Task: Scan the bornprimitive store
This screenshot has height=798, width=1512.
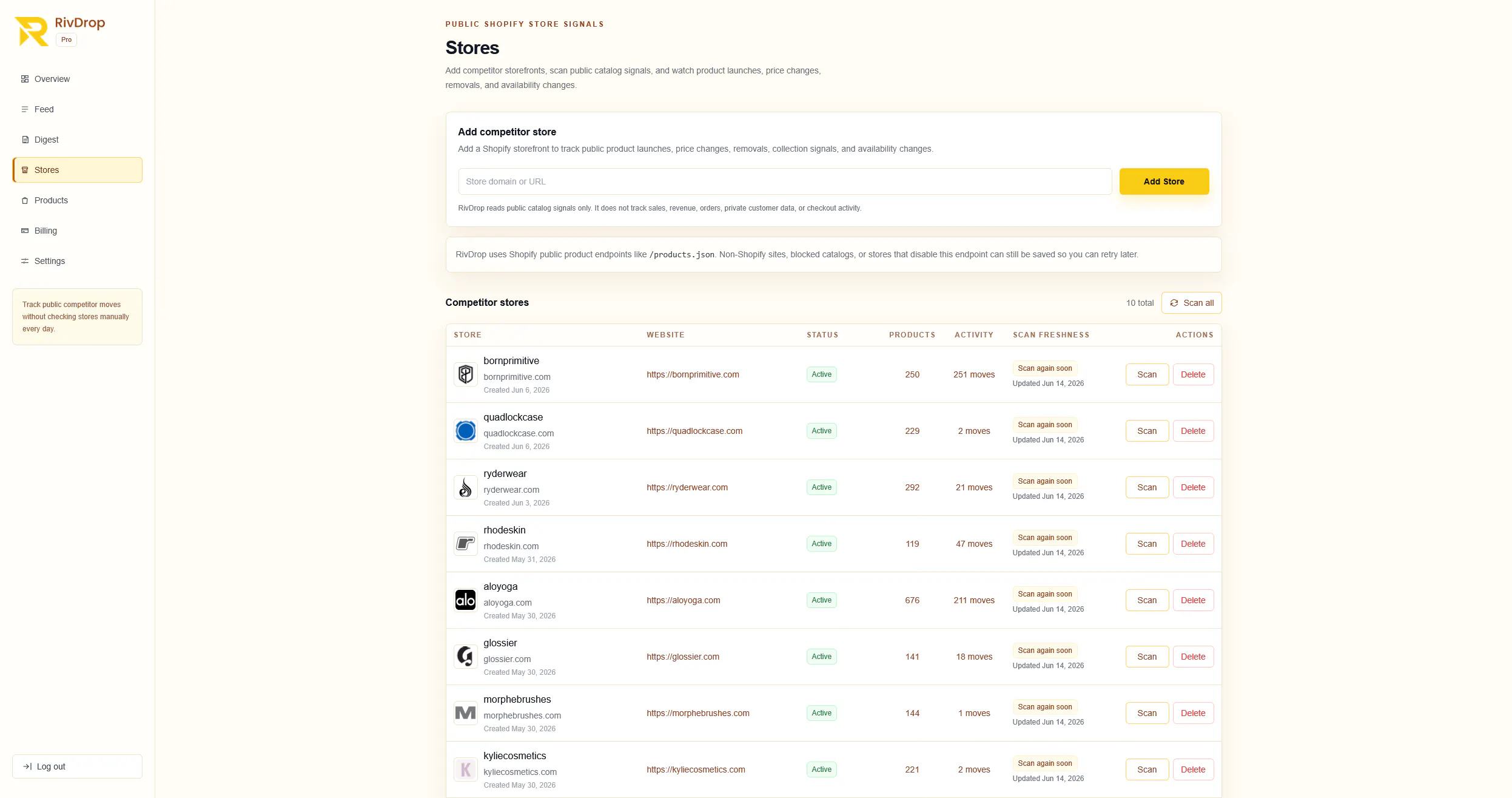Action: (x=1147, y=374)
